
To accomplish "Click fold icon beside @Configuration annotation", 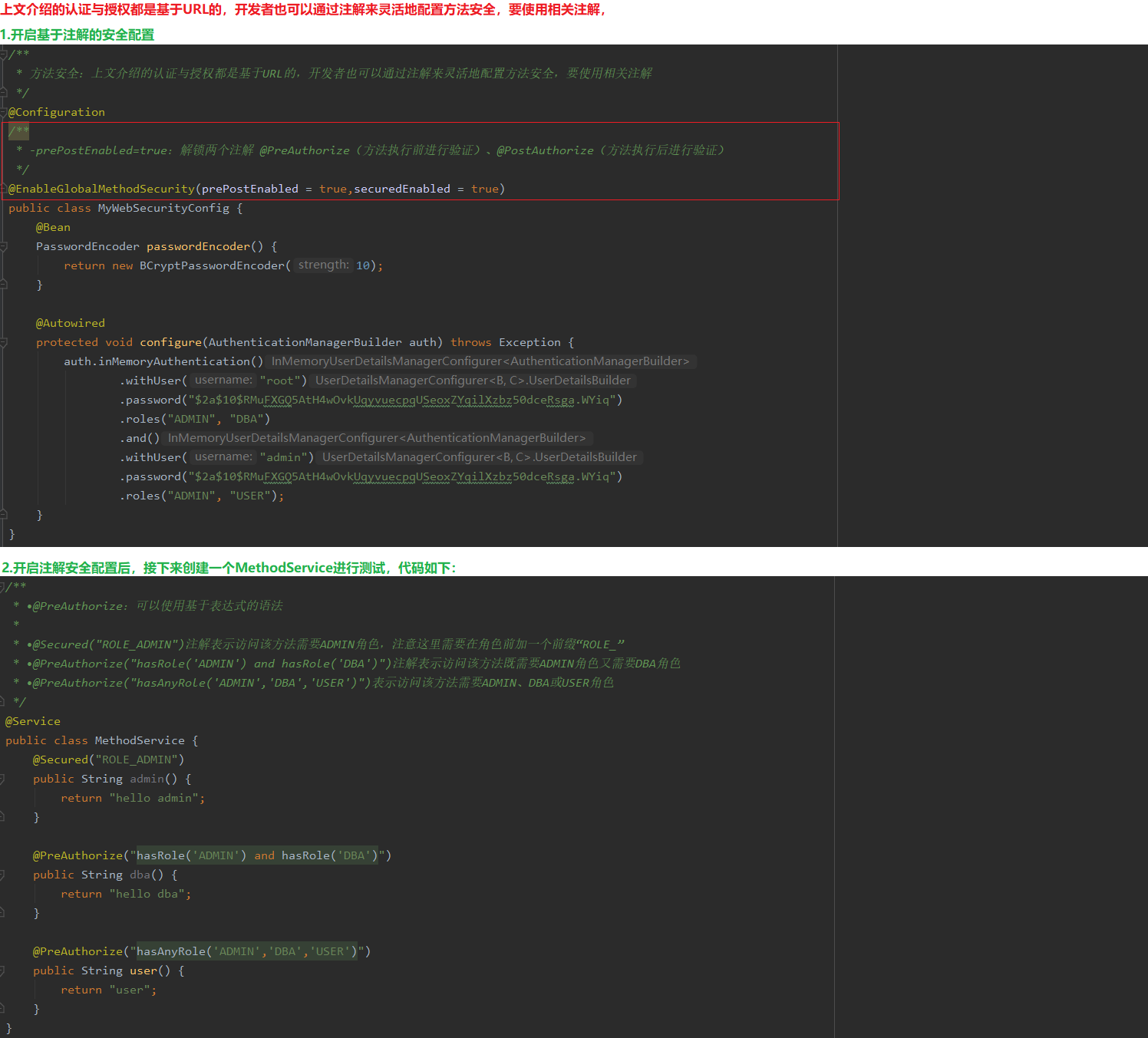I will tap(4, 112).
